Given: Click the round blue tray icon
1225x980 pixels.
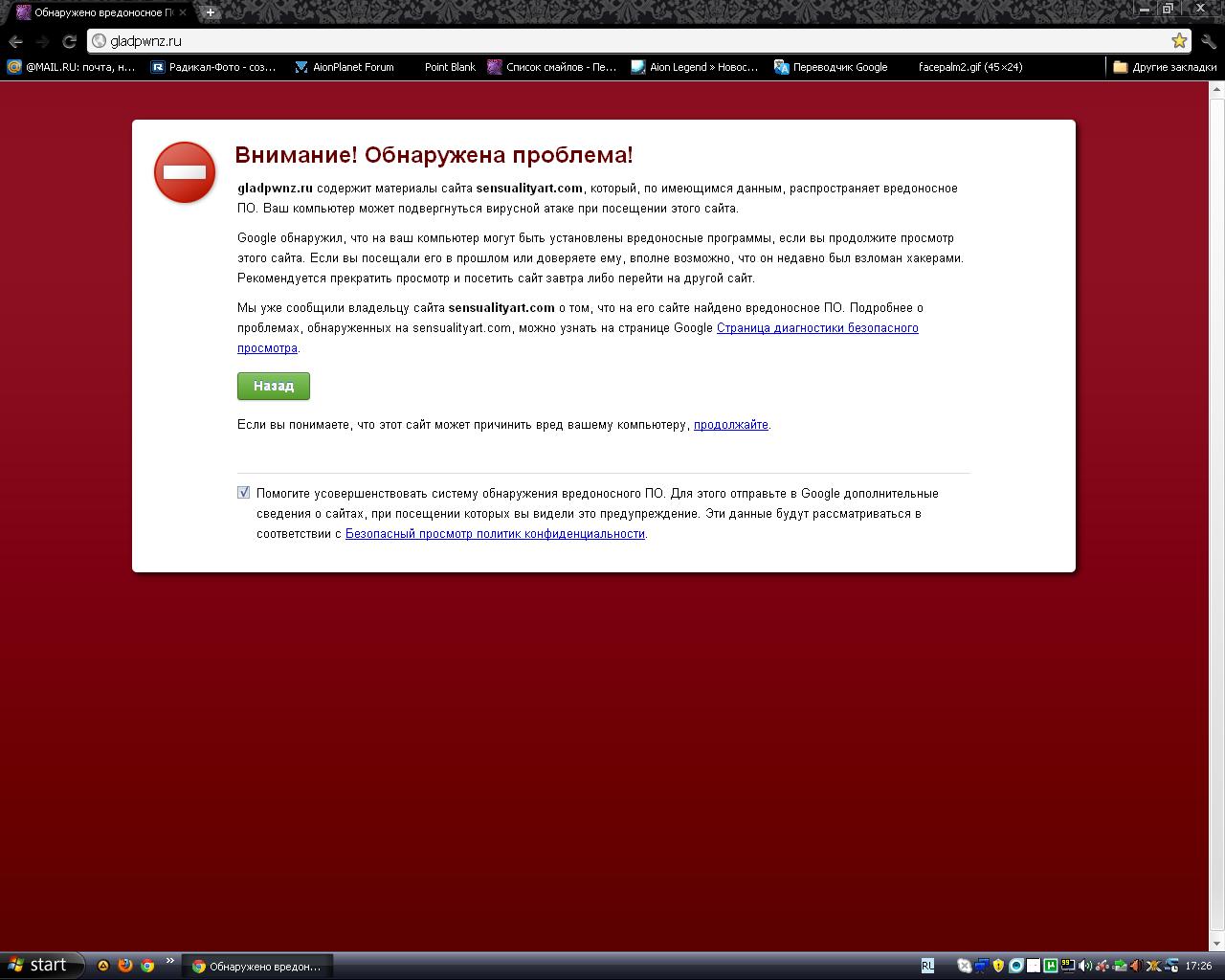Looking at the screenshot, I should coord(1016,966).
